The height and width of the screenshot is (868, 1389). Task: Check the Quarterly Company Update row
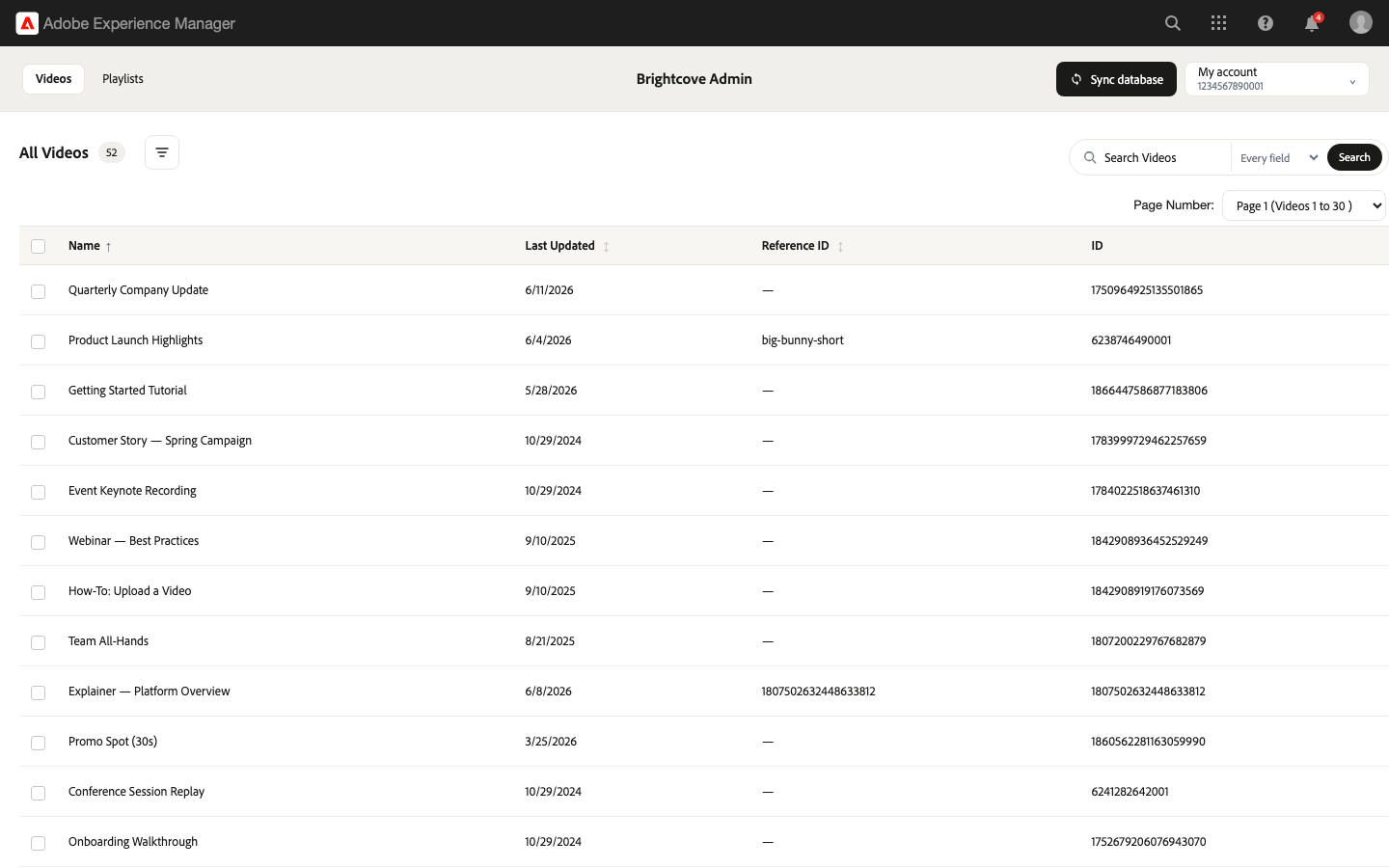tap(39, 291)
